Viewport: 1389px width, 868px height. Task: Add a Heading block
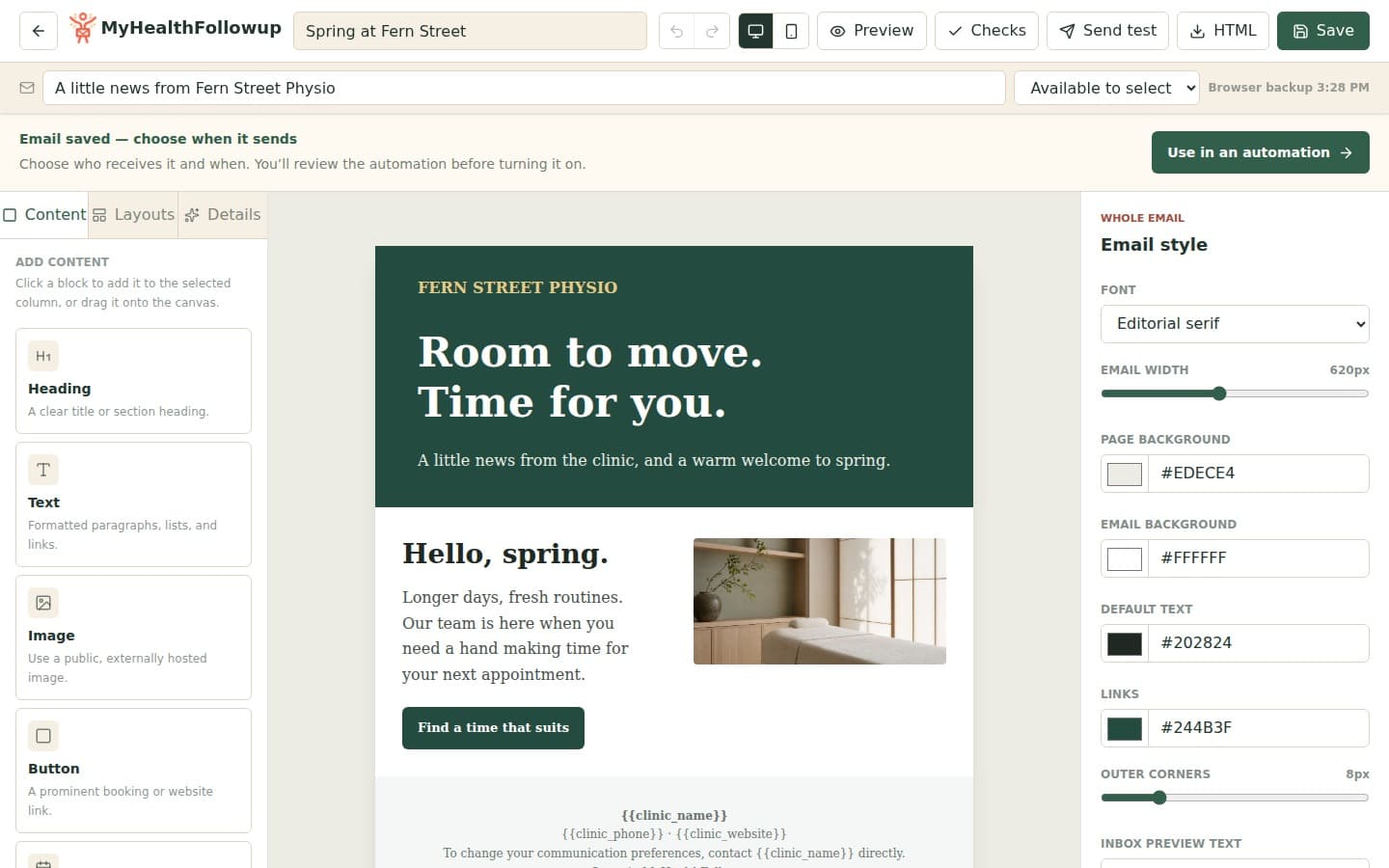tap(133, 381)
